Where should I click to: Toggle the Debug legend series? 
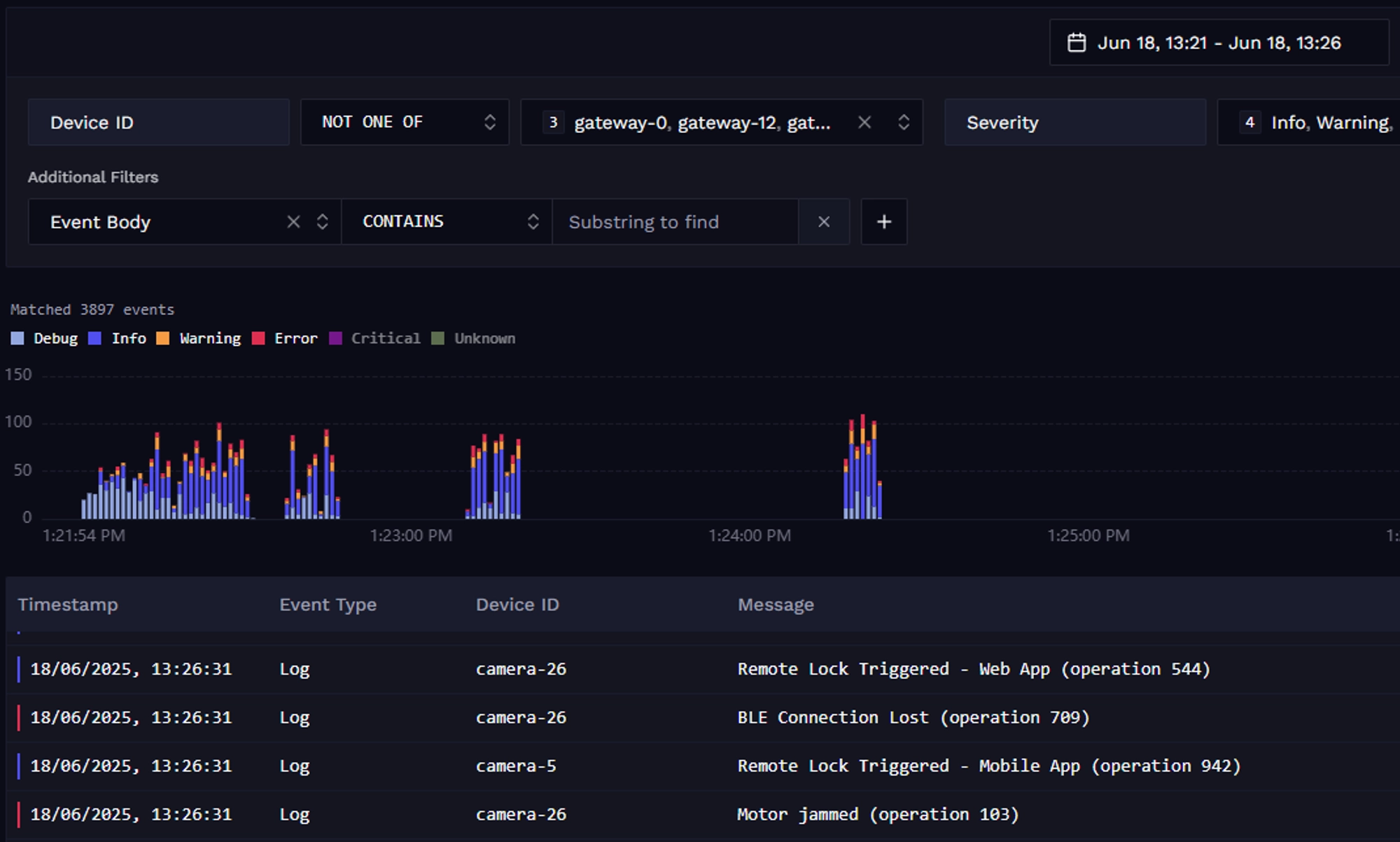[x=44, y=339]
